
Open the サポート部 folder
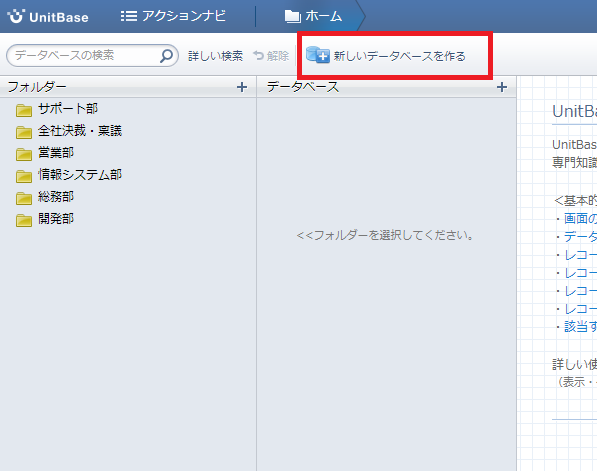tap(68, 109)
